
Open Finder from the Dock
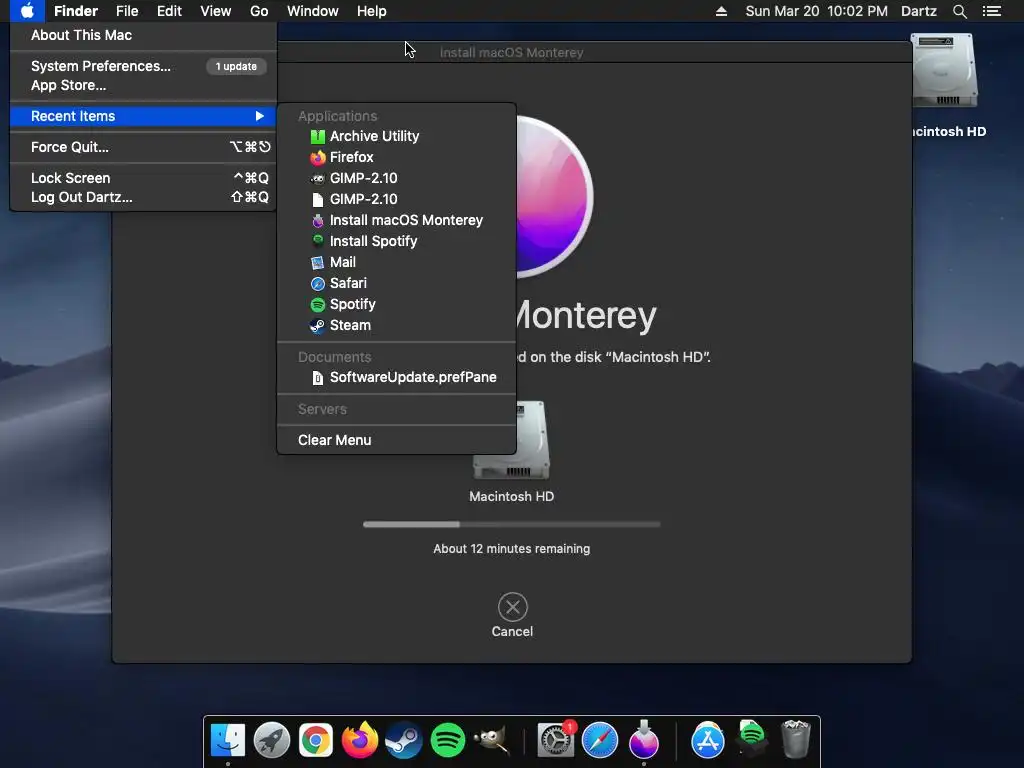pos(227,740)
